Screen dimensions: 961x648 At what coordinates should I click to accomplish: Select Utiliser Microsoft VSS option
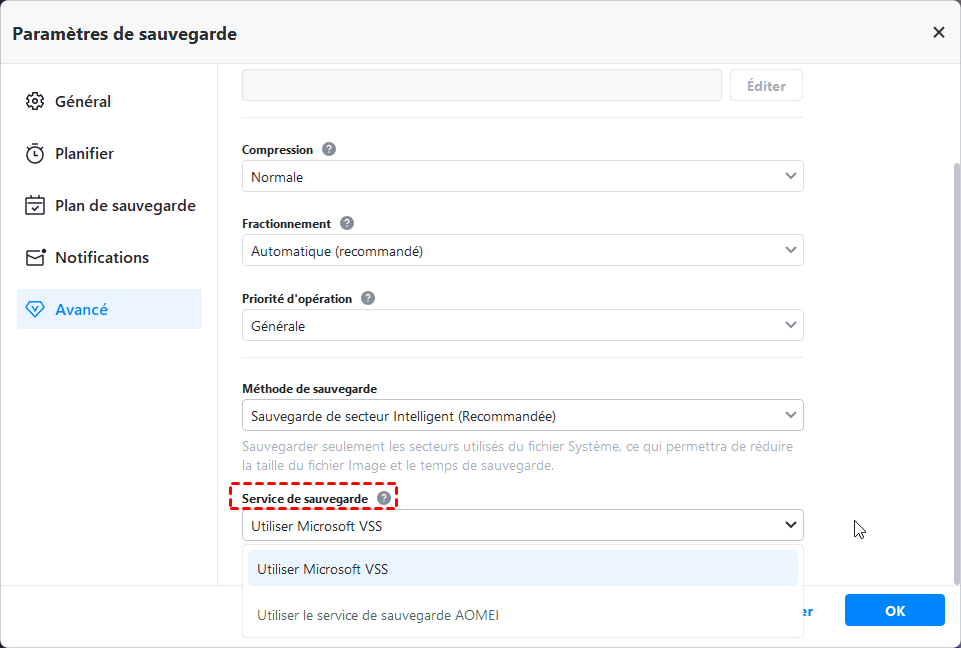522,569
